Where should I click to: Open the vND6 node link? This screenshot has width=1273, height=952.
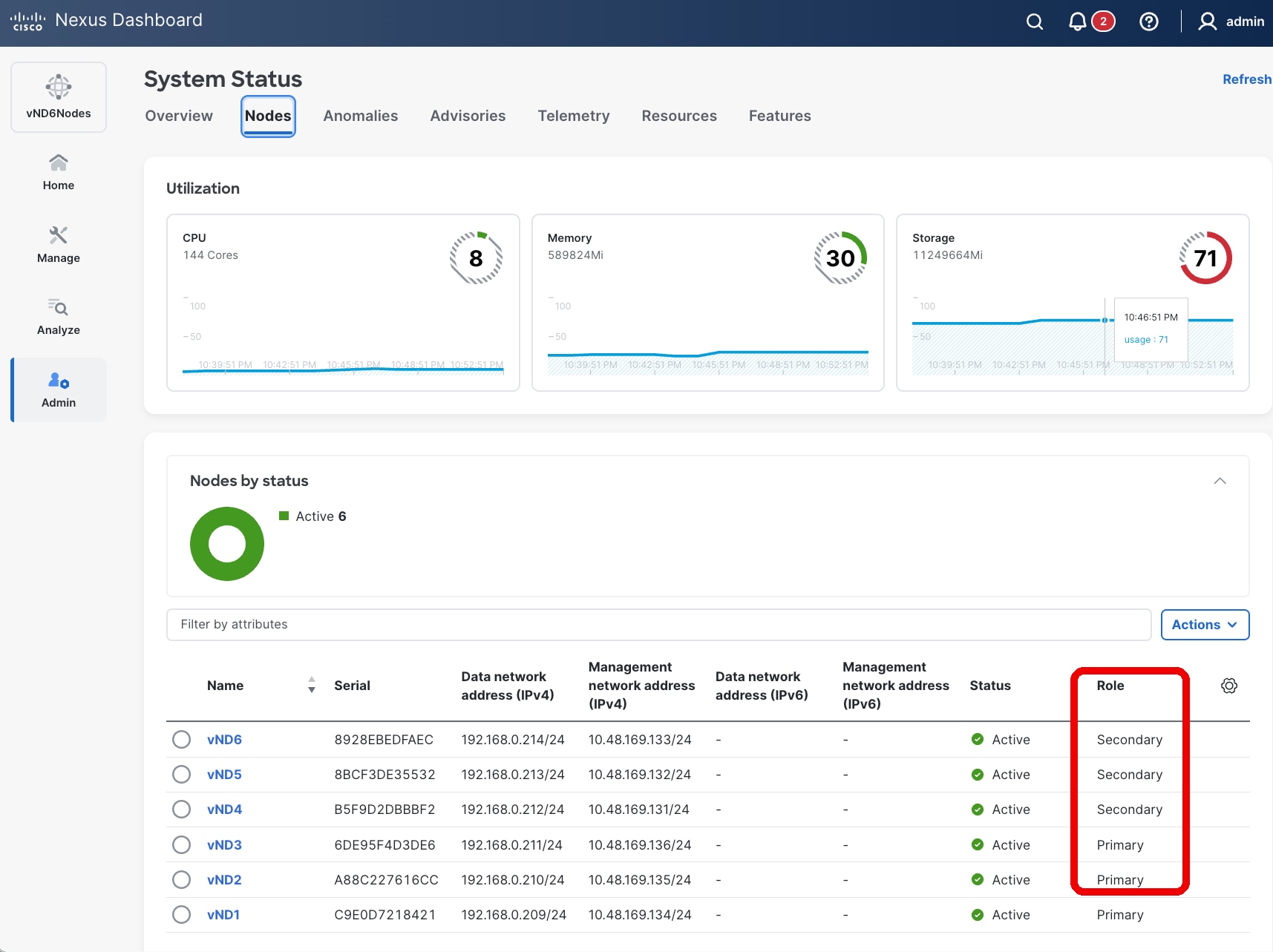pyautogui.click(x=224, y=740)
